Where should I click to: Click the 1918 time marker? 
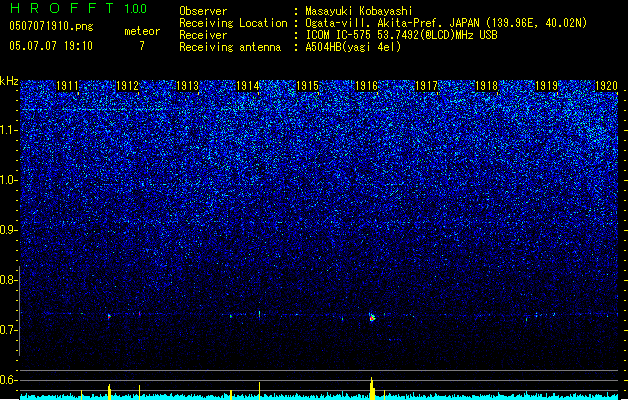(486, 86)
